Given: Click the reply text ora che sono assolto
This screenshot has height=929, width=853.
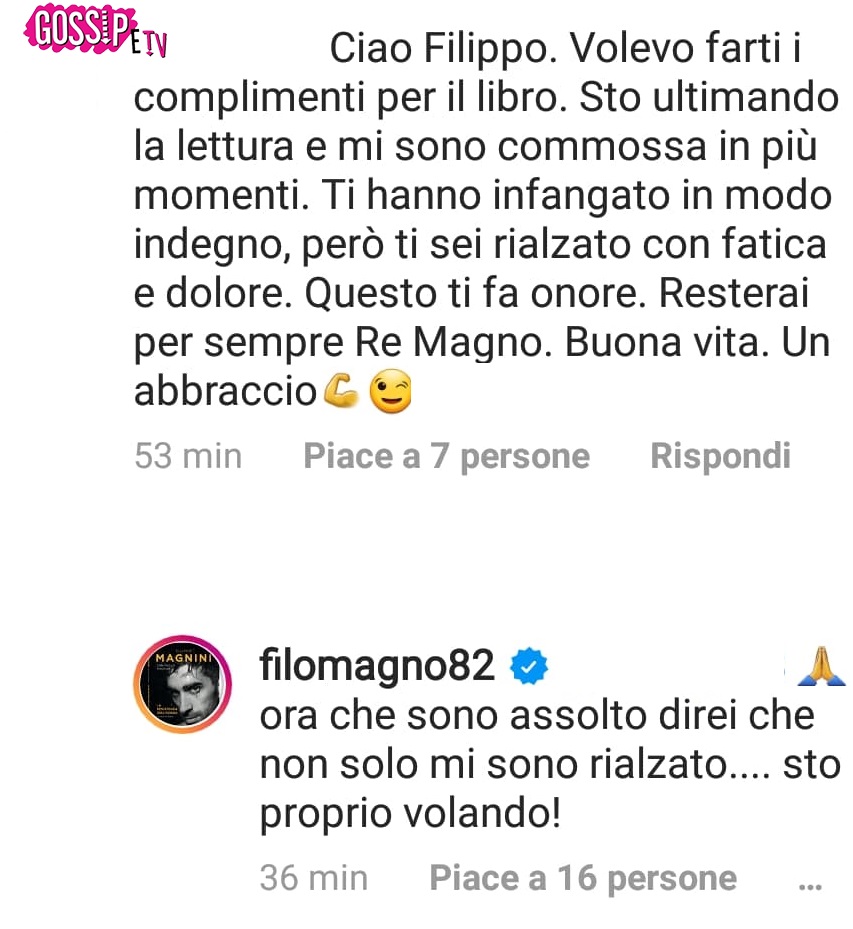Looking at the screenshot, I should pyautogui.click(x=537, y=715).
